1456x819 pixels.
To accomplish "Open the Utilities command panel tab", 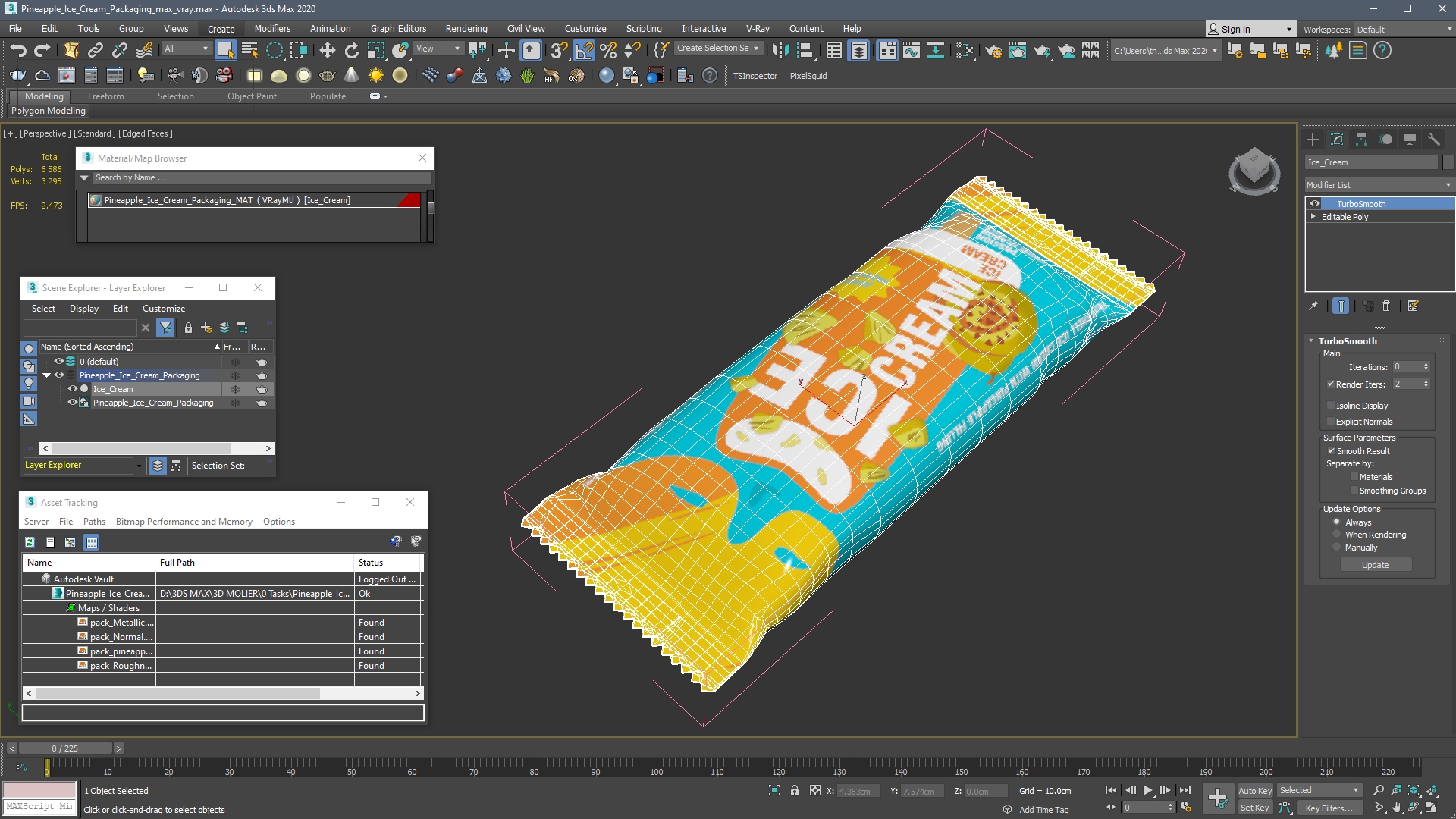I will click(x=1433, y=140).
